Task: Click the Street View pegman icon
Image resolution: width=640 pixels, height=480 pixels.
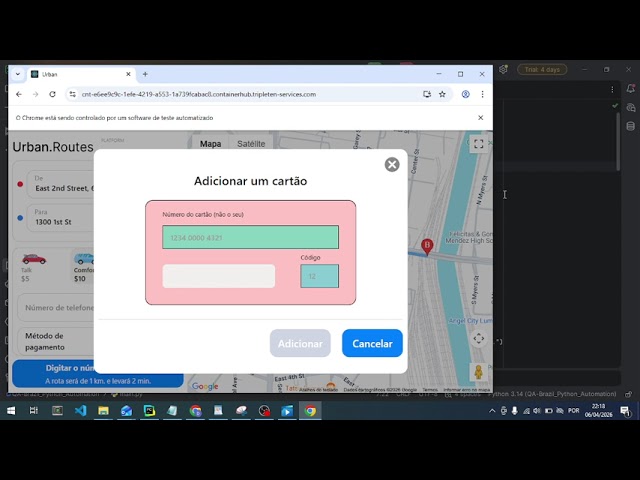Action: tap(478, 372)
